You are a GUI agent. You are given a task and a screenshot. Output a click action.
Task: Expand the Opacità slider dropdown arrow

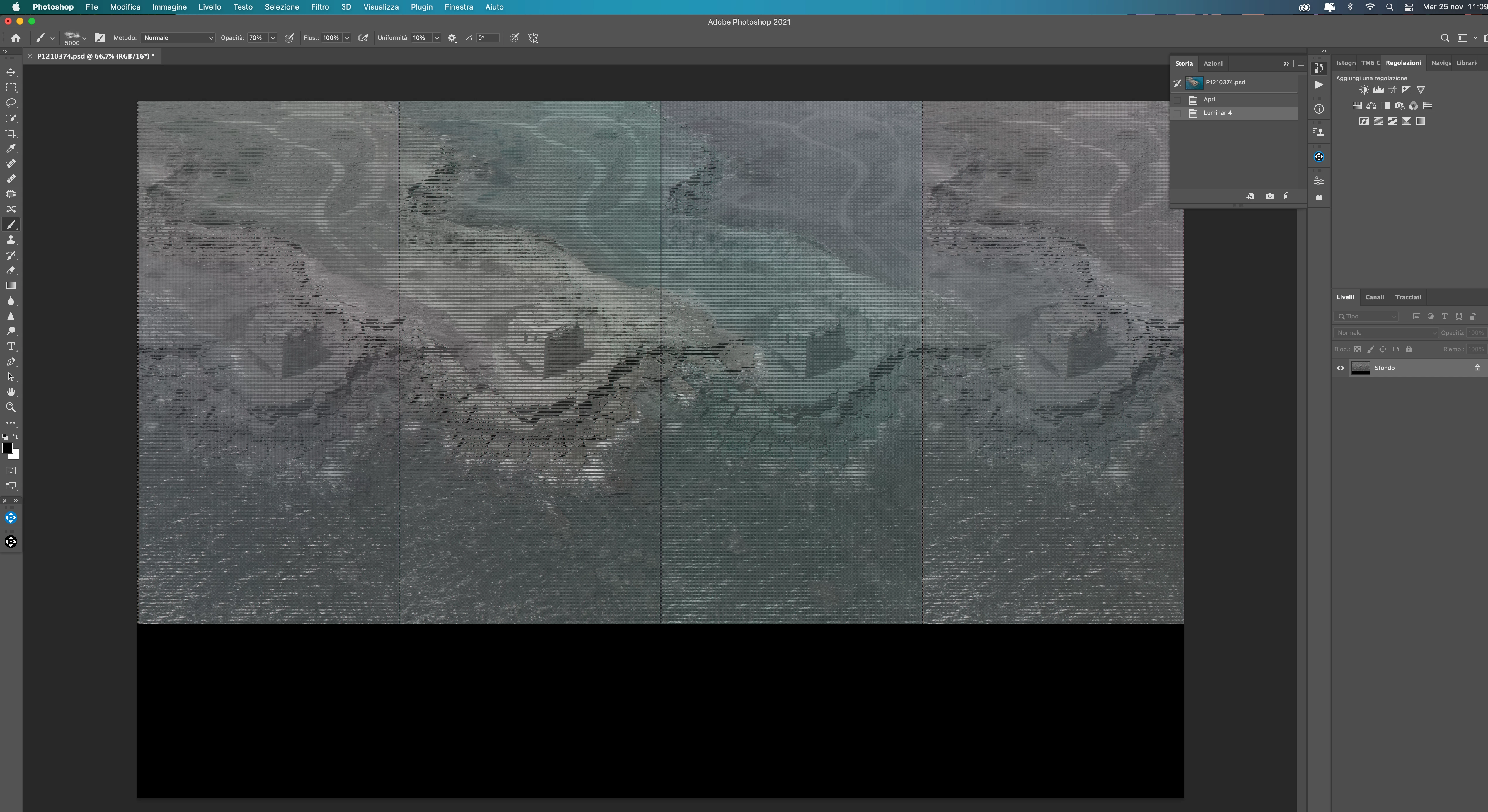tap(273, 38)
